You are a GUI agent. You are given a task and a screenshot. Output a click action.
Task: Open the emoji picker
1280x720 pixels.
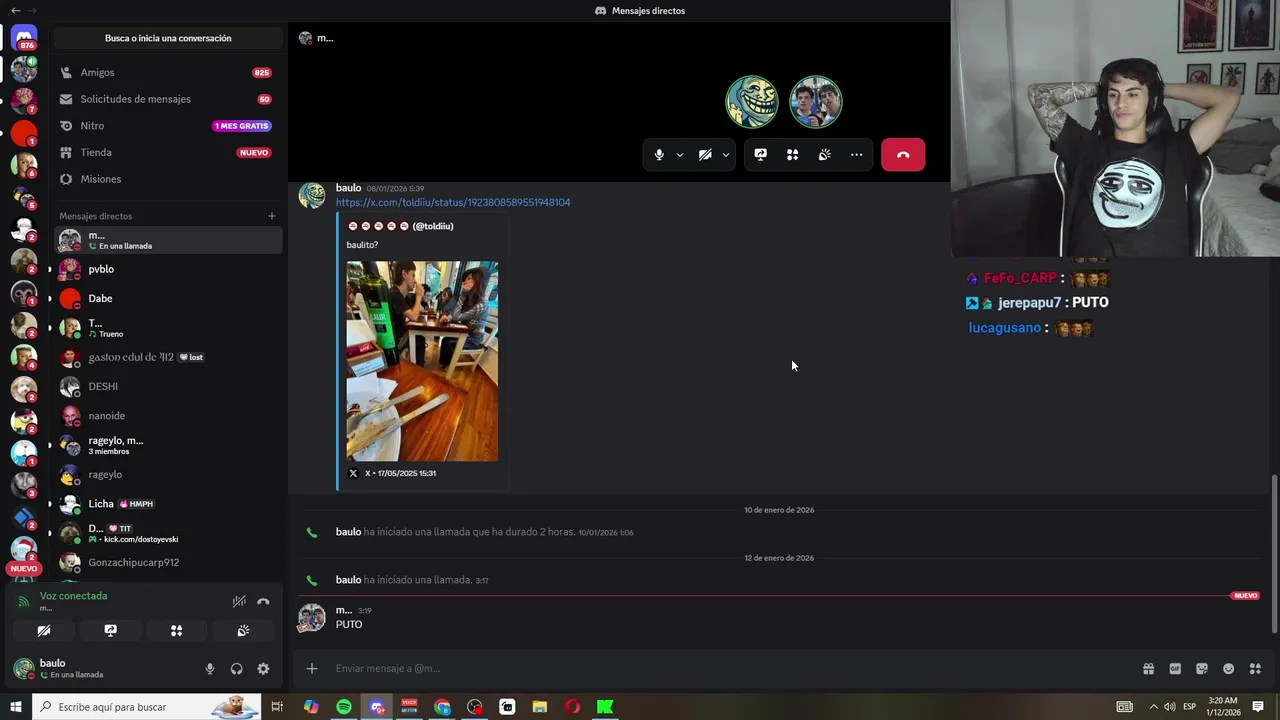[x=1228, y=669]
